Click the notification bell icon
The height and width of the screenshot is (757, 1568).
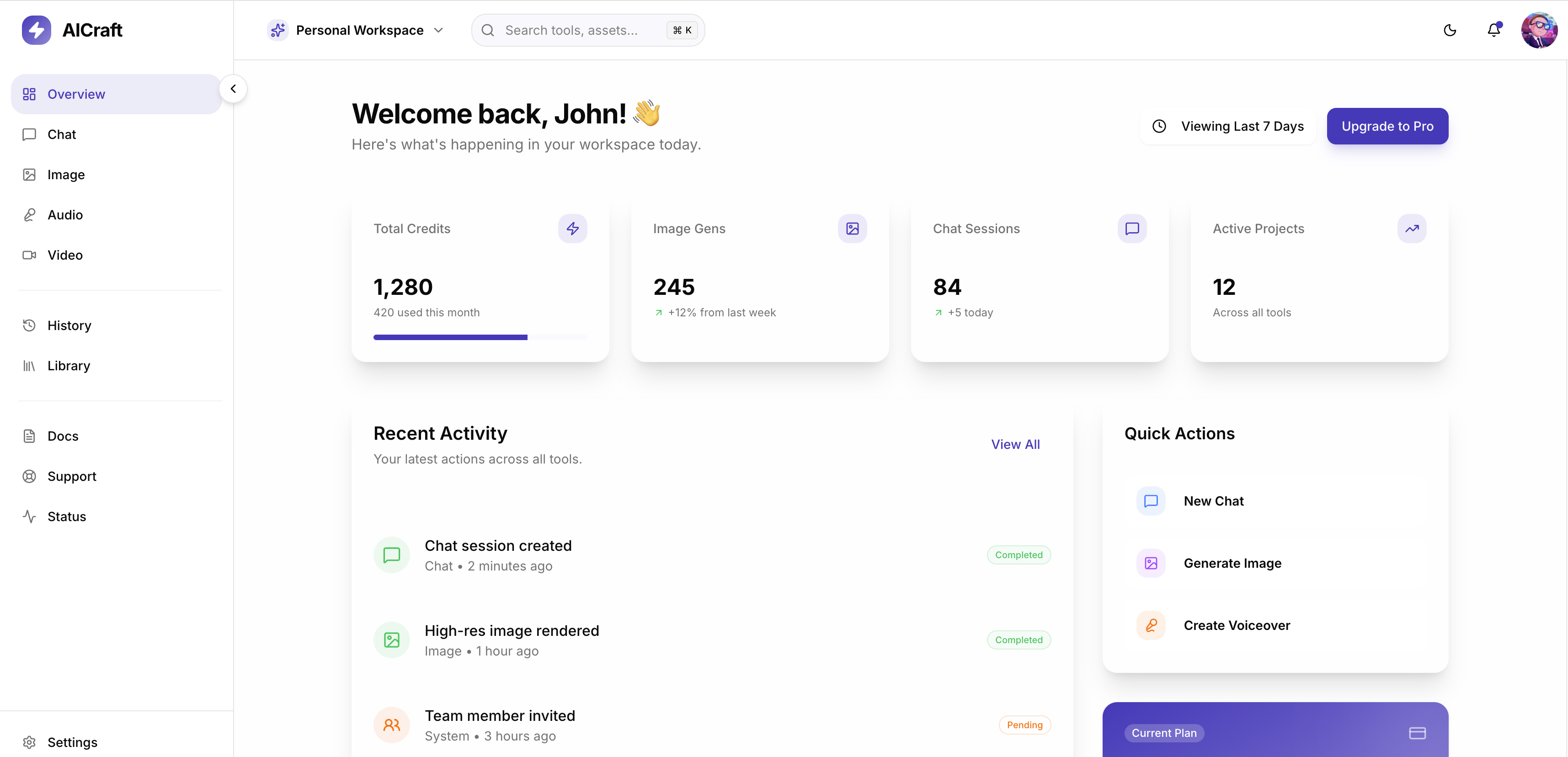[x=1493, y=30]
